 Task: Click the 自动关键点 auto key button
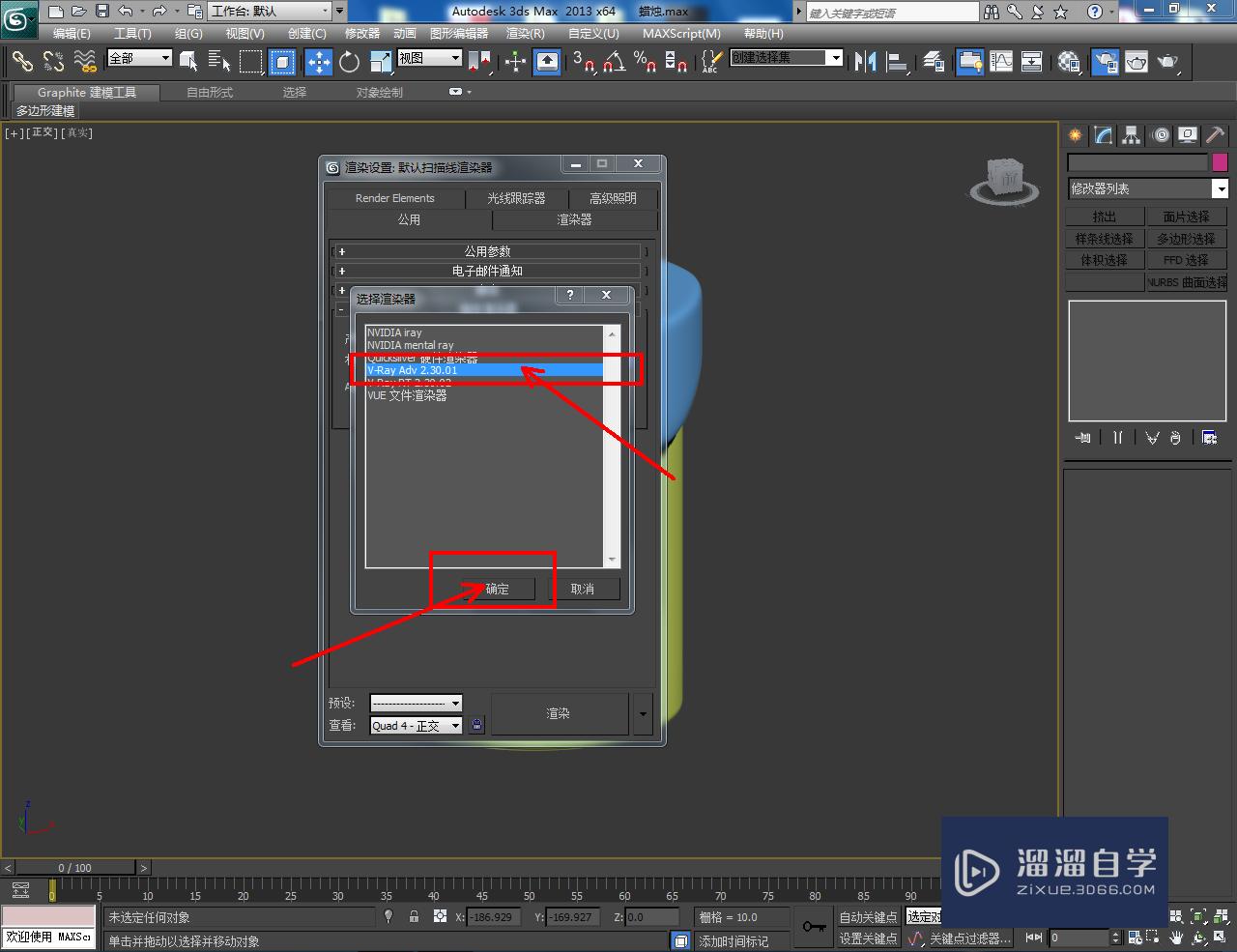868,917
